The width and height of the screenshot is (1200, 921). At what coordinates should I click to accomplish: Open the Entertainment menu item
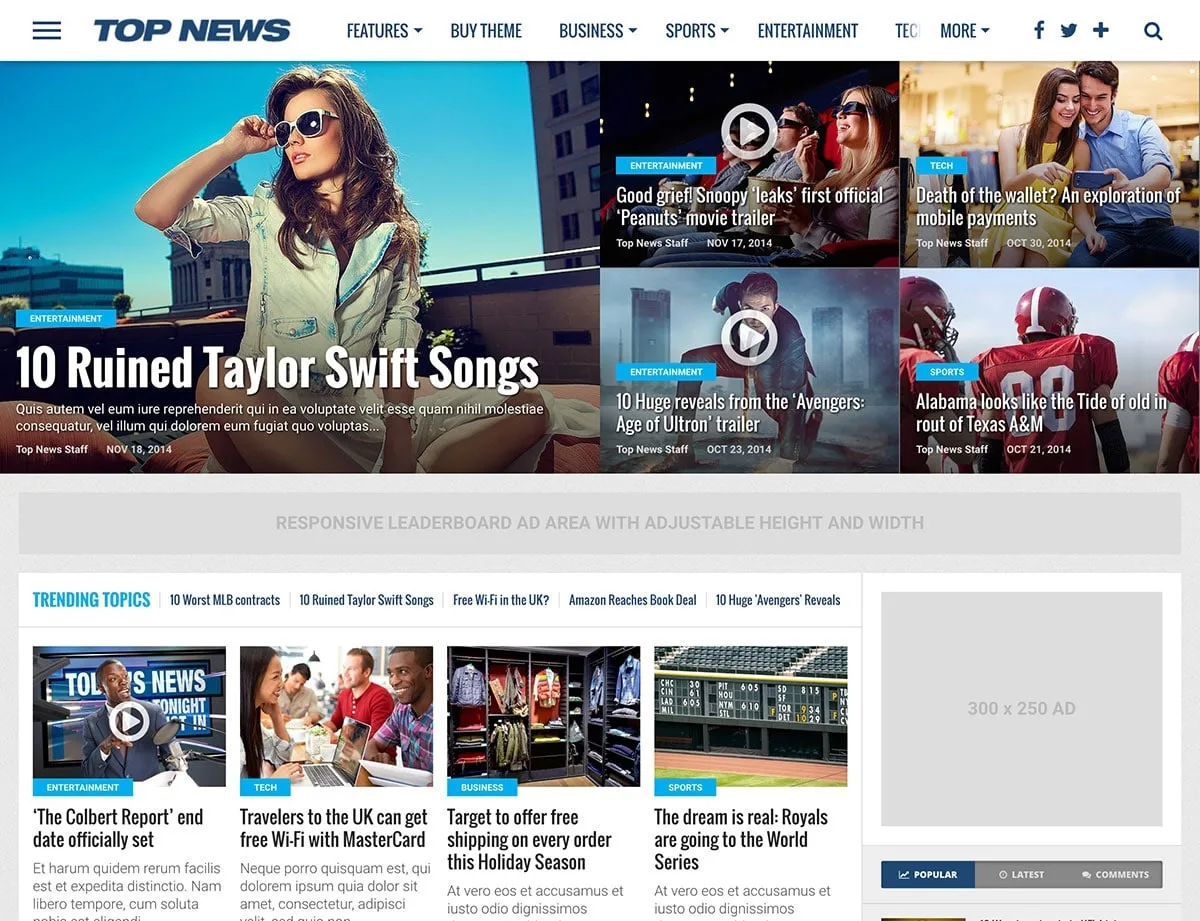pos(808,31)
